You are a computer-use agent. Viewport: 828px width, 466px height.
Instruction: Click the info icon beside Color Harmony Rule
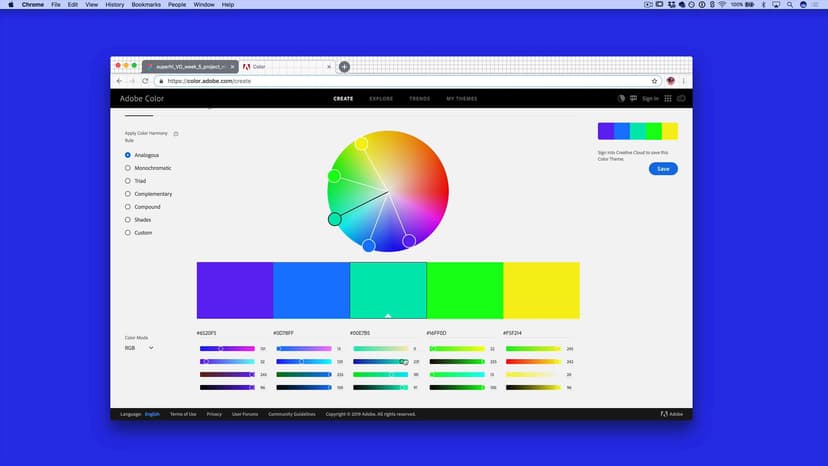(176, 133)
